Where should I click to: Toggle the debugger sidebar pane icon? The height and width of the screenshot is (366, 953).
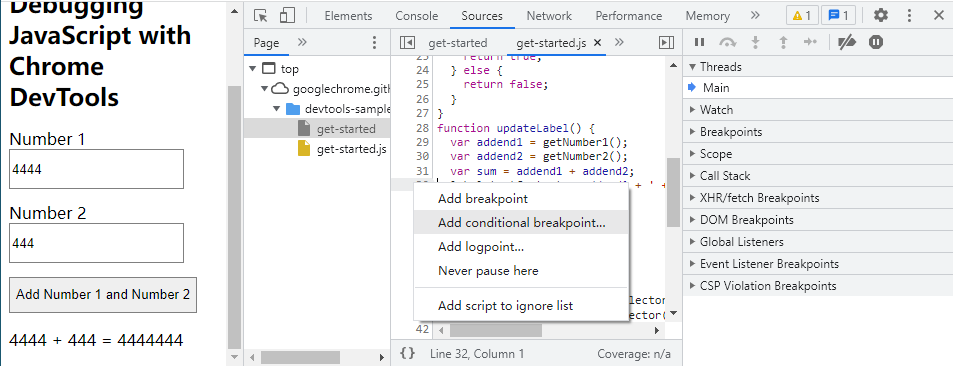666,43
